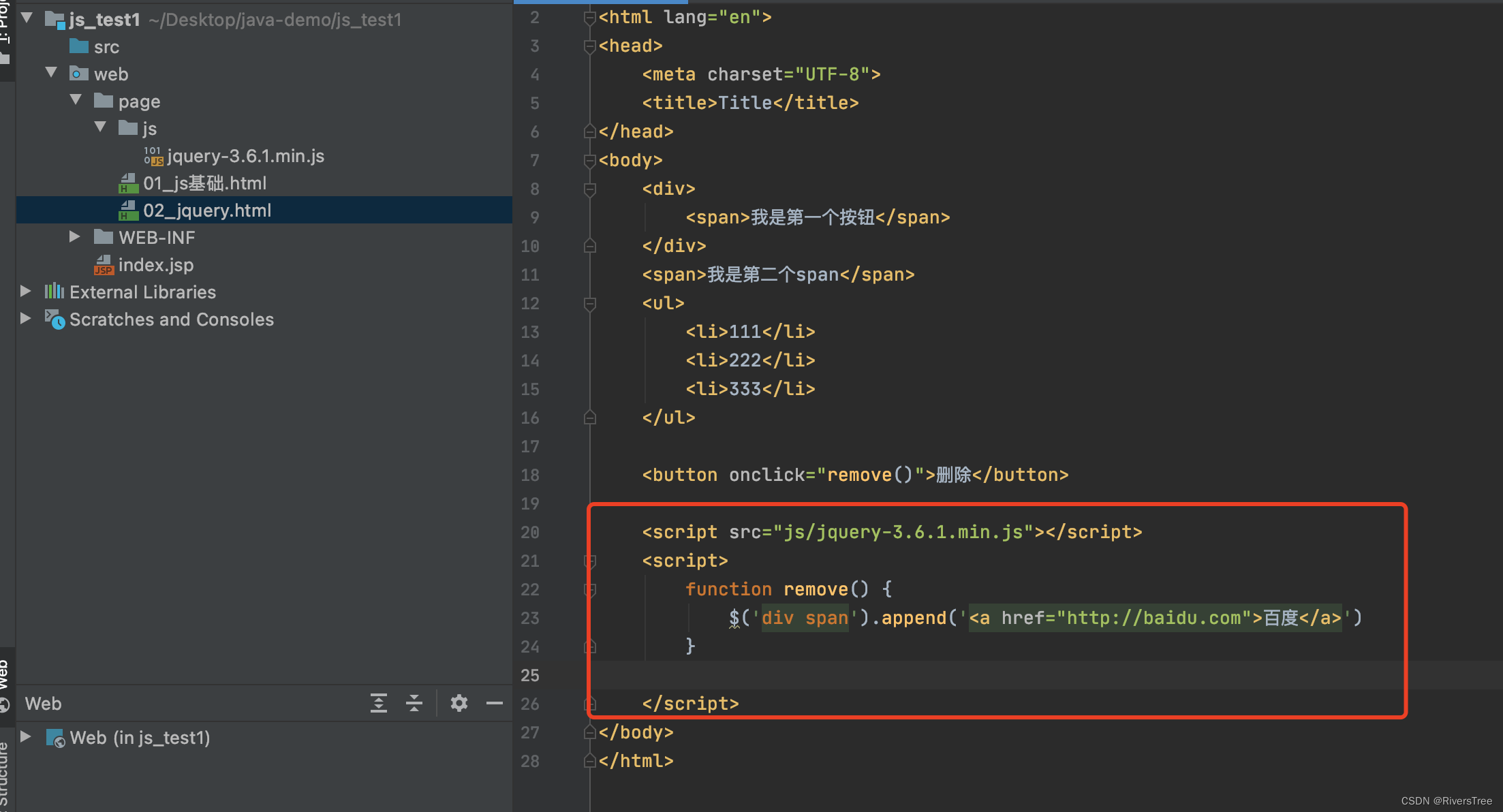Click the Scratches and Consoles icon

[x=55, y=319]
